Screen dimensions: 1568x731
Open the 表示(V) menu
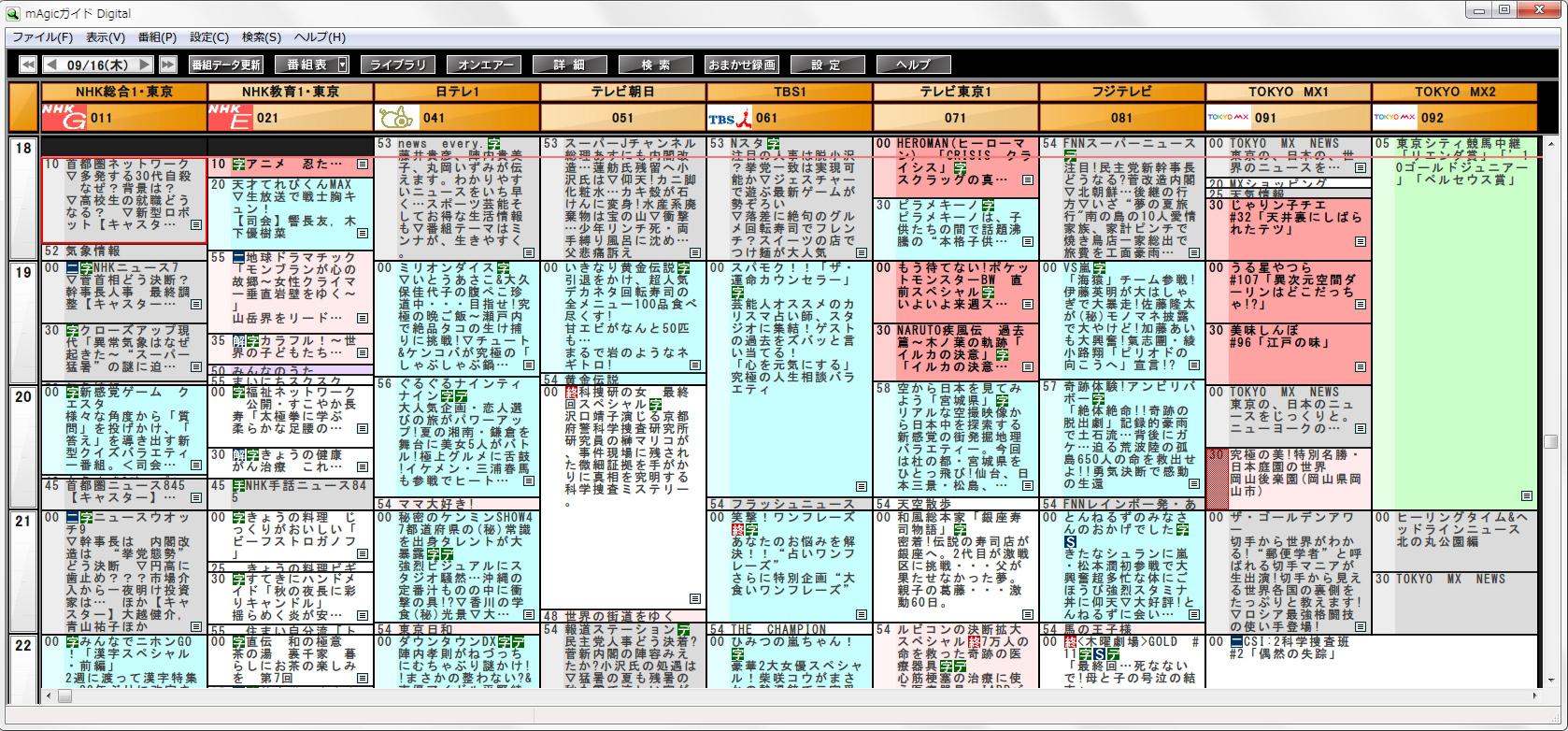tap(105, 37)
